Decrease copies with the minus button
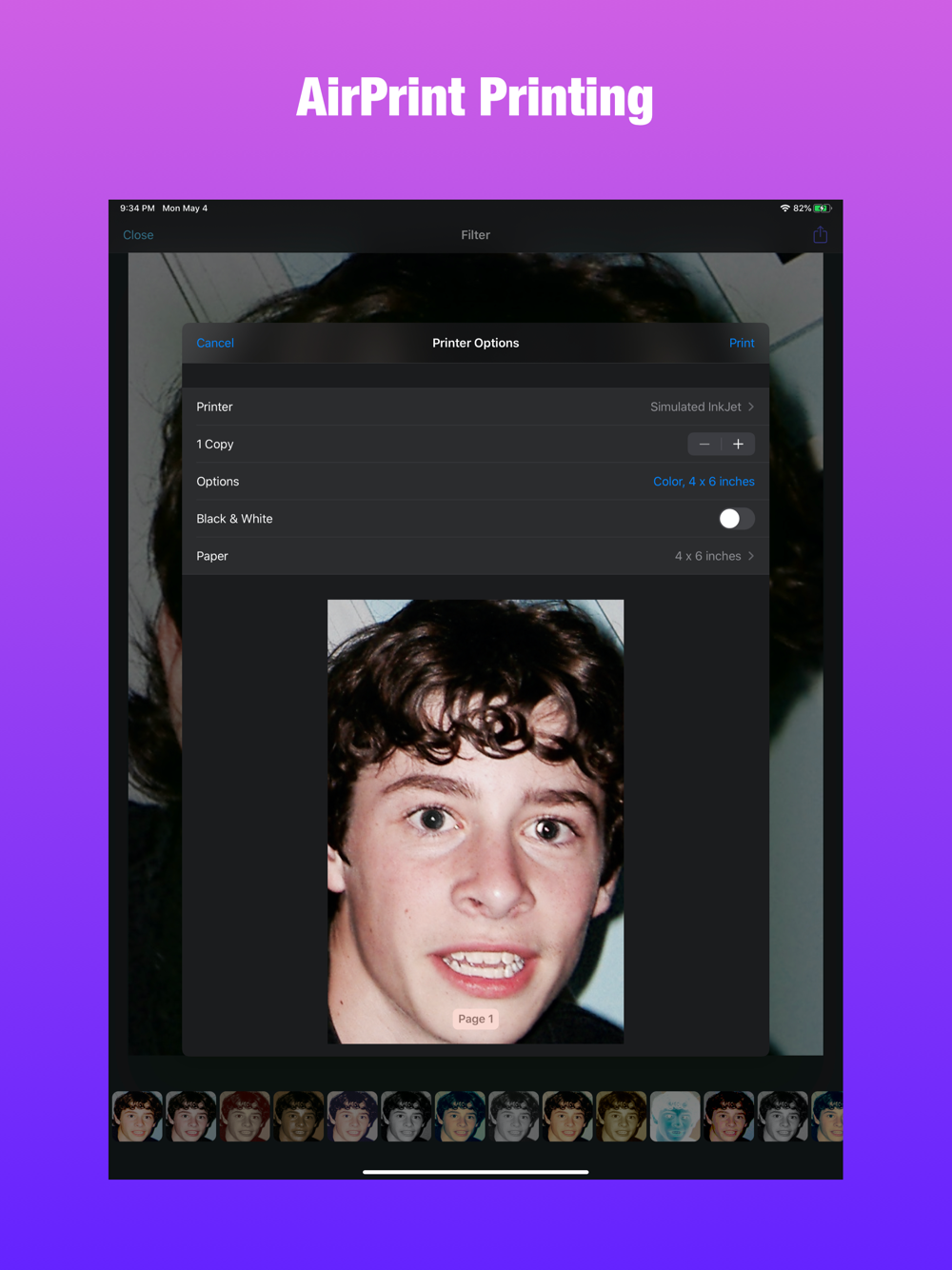The image size is (952, 1270). (x=704, y=444)
